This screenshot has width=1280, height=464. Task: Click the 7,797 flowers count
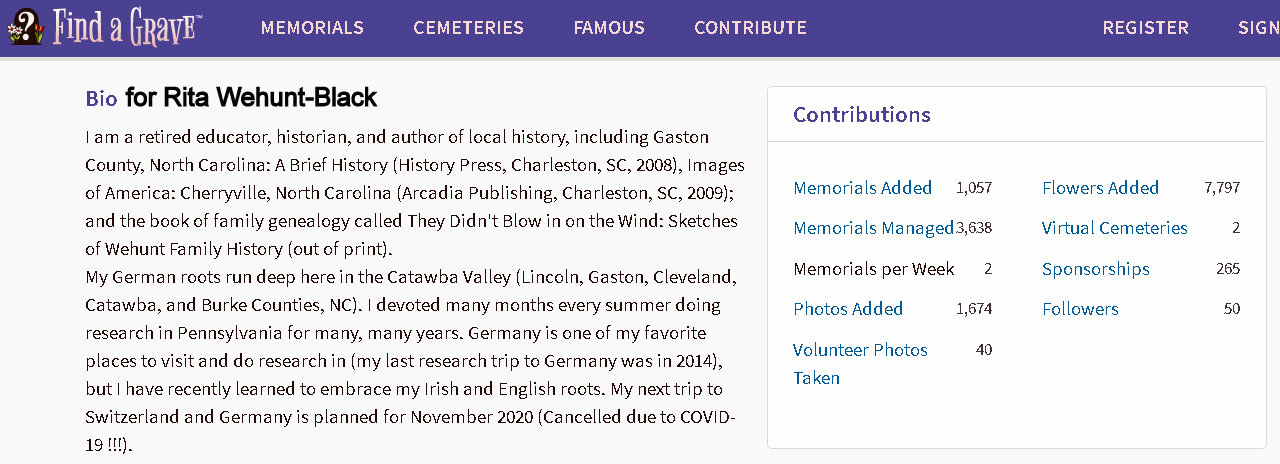[x=1222, y=188]
